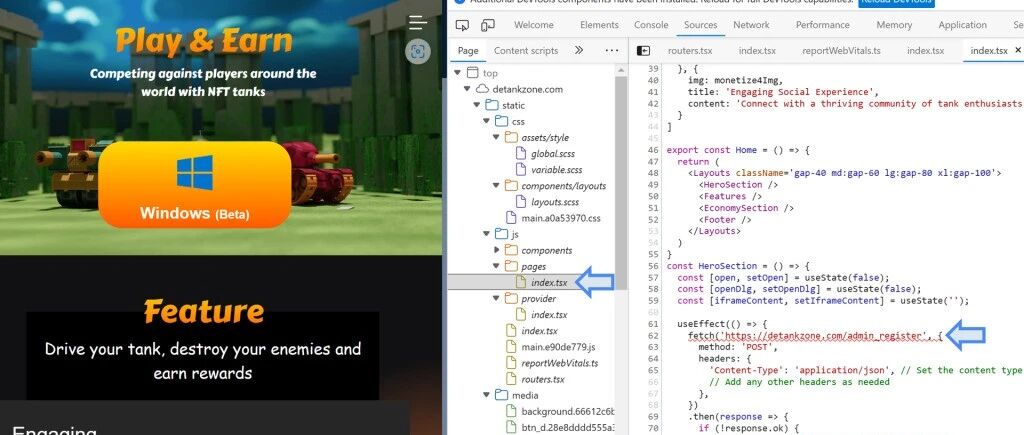Open the Application tab

point(962,25)
